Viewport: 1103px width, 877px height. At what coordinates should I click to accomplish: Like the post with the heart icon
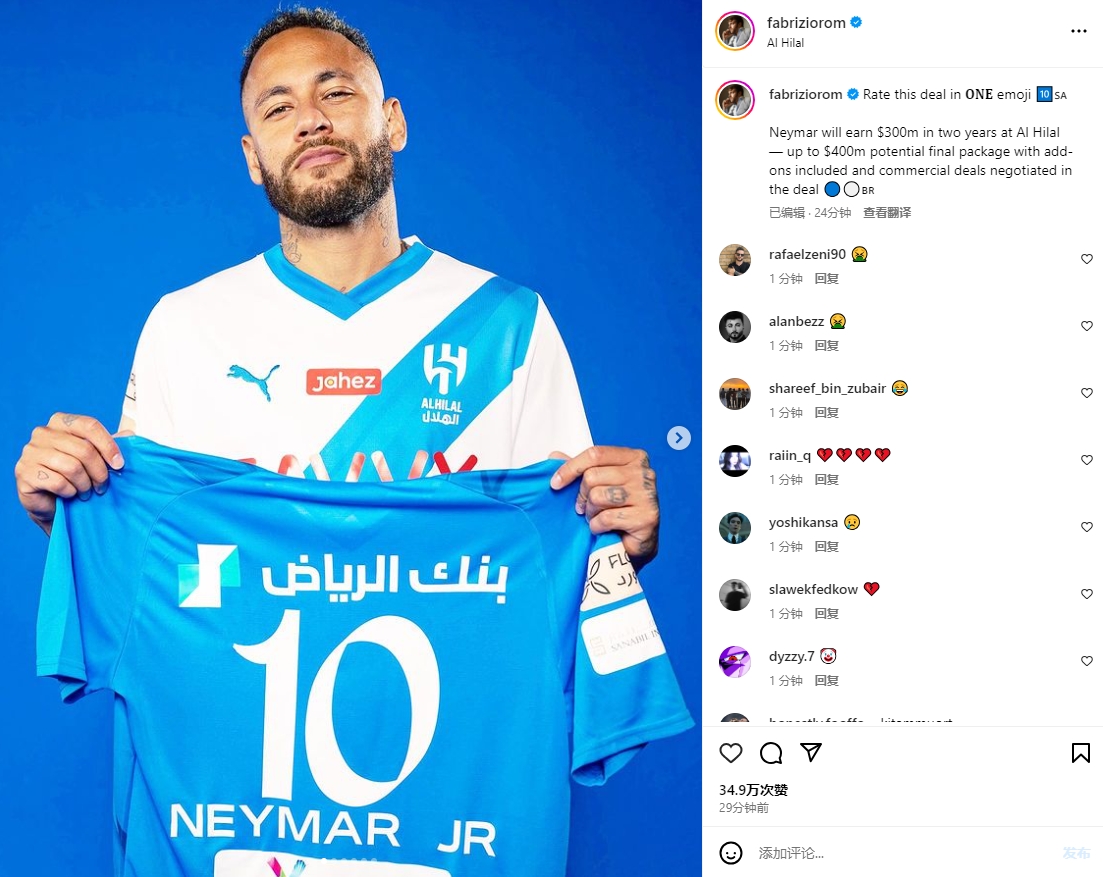tap(731, 753)
